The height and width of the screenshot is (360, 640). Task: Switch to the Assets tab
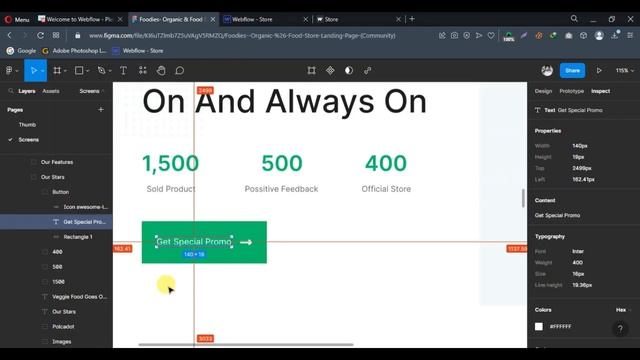(51, 91)
